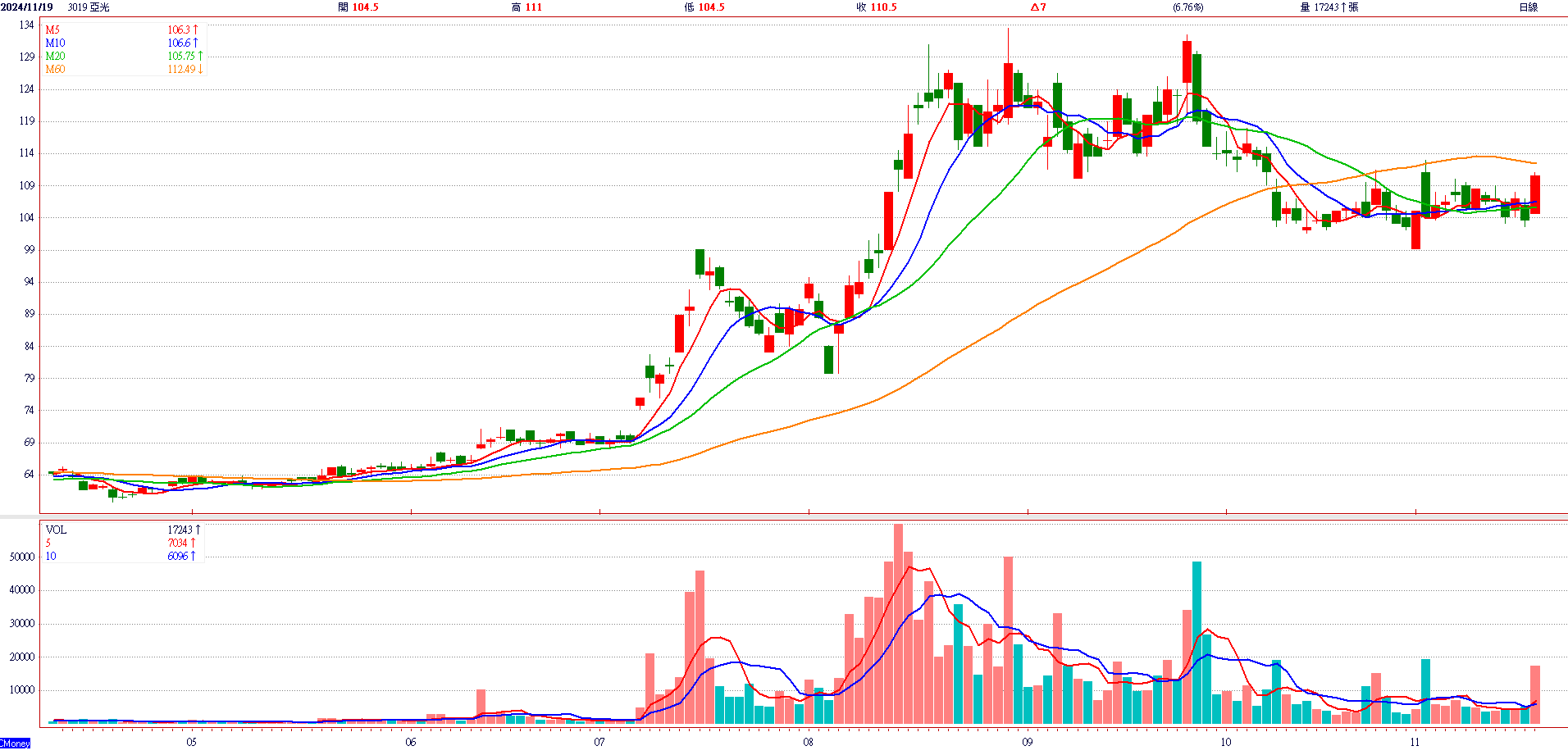Screen dimensions: 1568x755
Task: Click the 5-day volume average value 7034
Action: coord(177,543)
